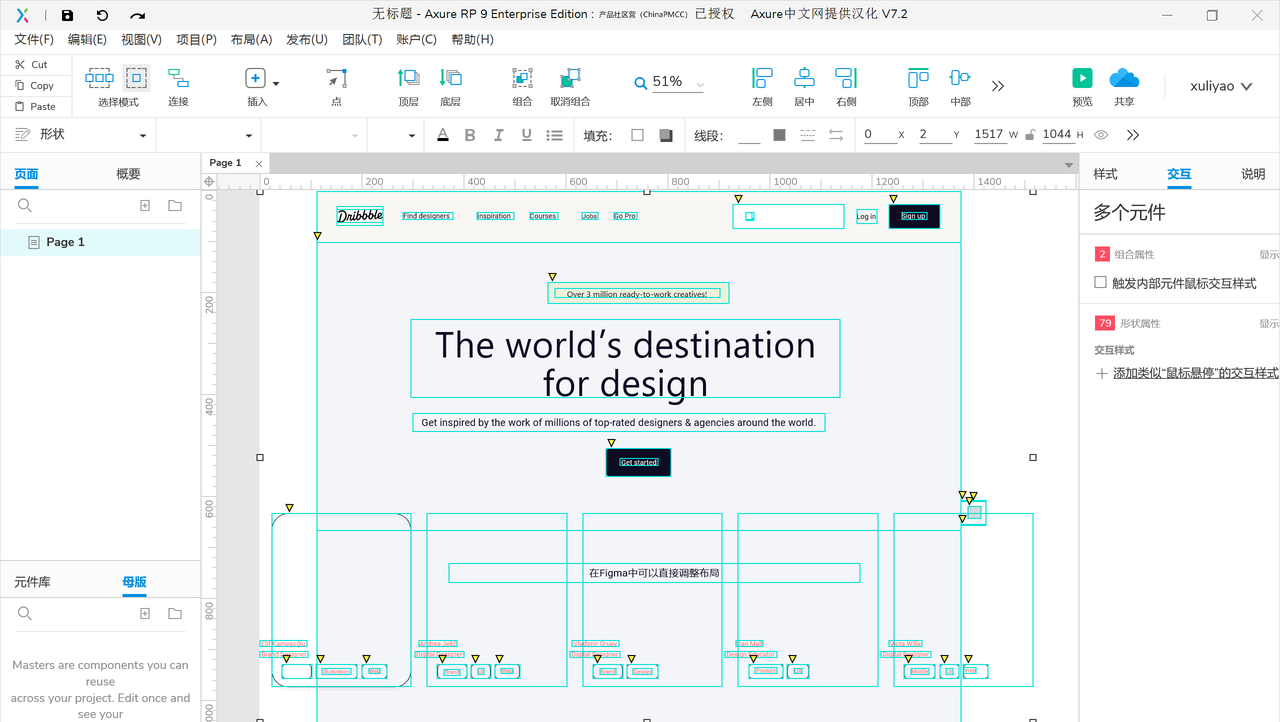Switch to the 说明 tab

(1253, 174)
